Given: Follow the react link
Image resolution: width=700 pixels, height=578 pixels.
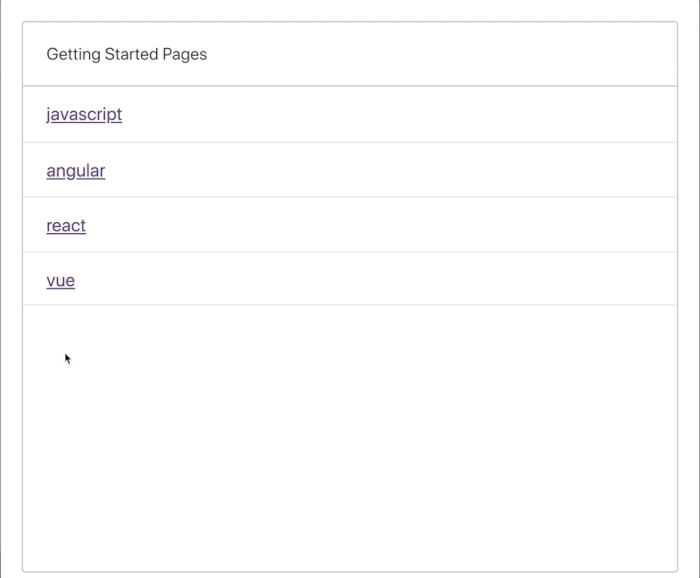Looking at the screenshot, I should click(66, 225).
